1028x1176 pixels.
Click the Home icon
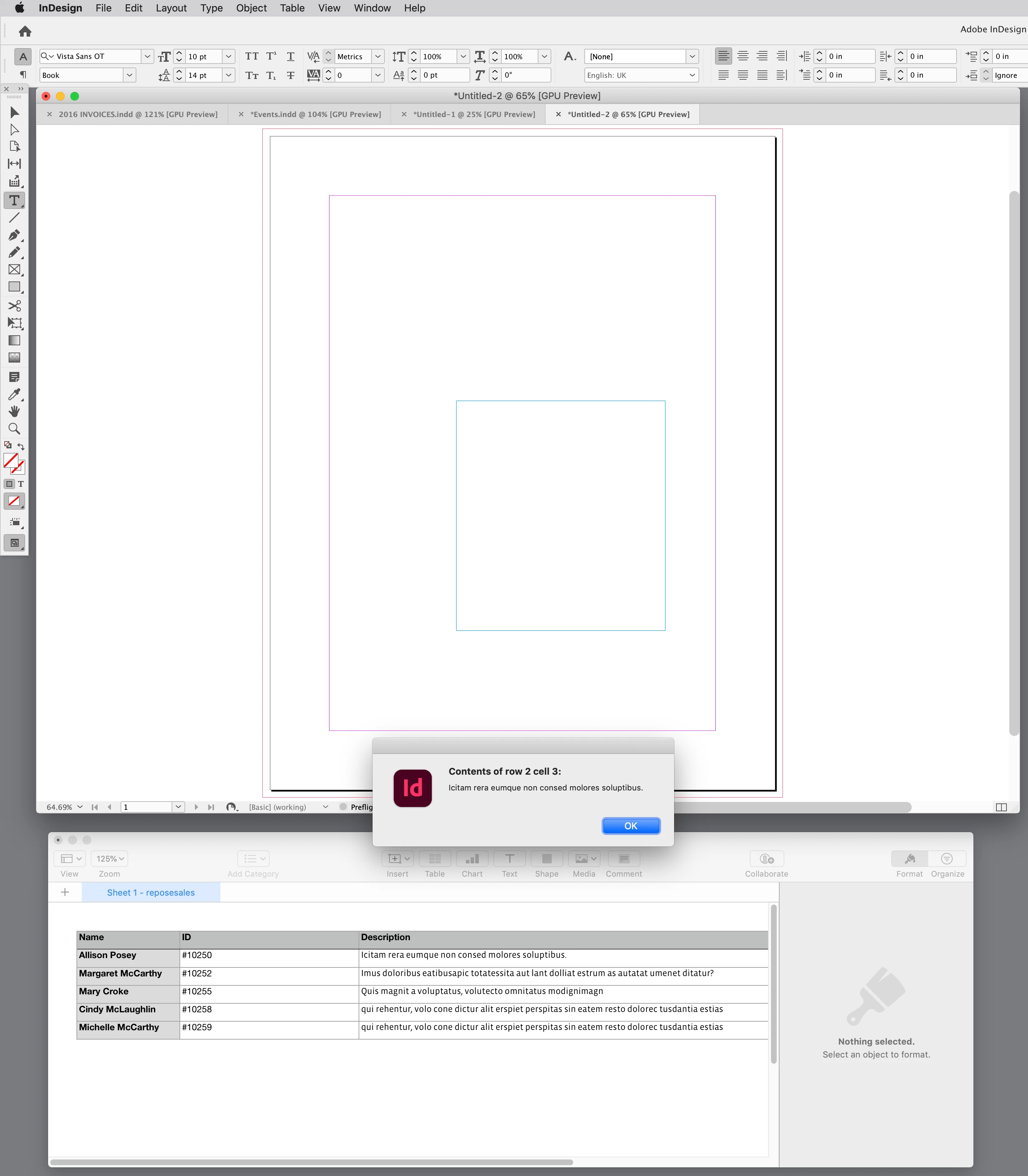[x=25, y=32]
